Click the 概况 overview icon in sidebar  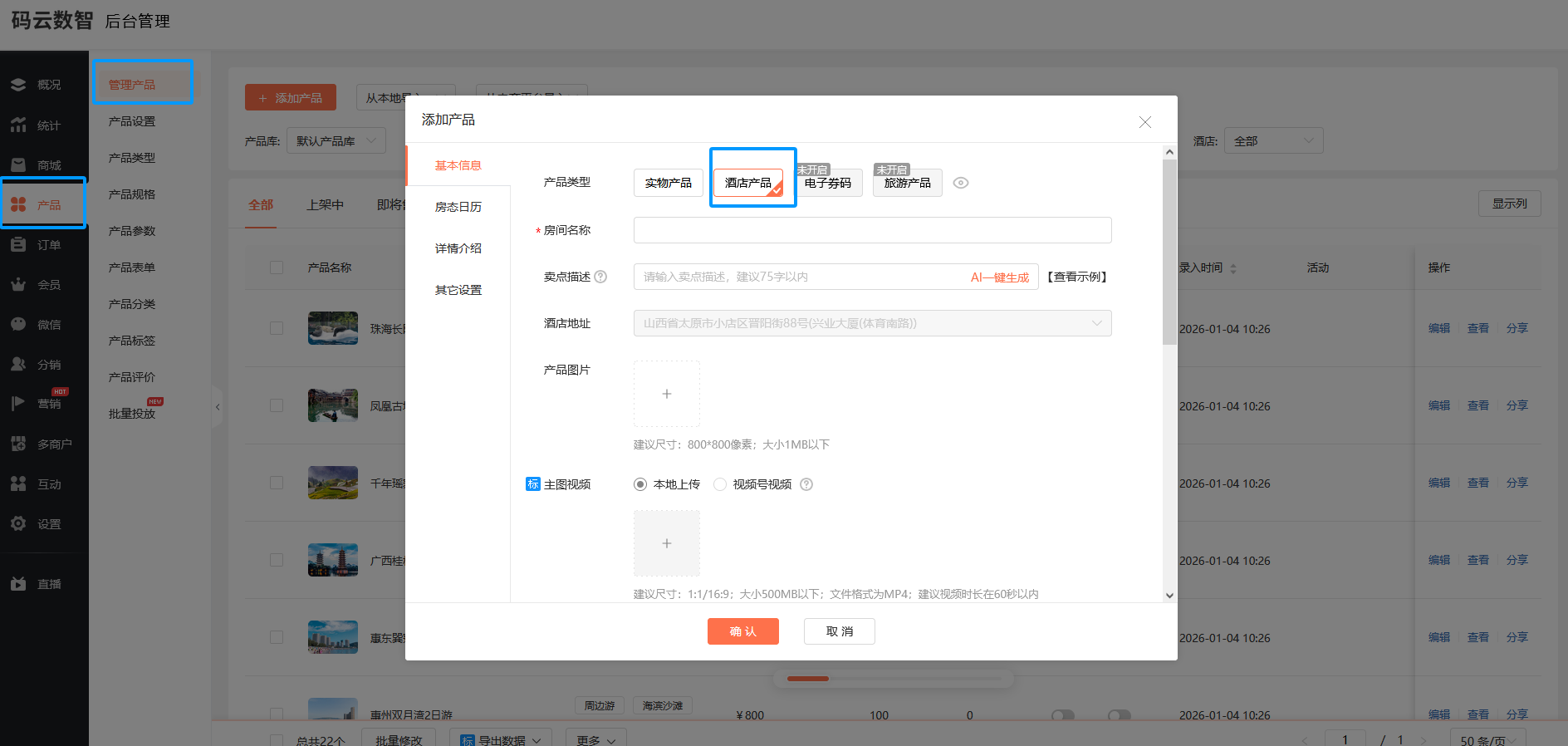click(18, 85)
